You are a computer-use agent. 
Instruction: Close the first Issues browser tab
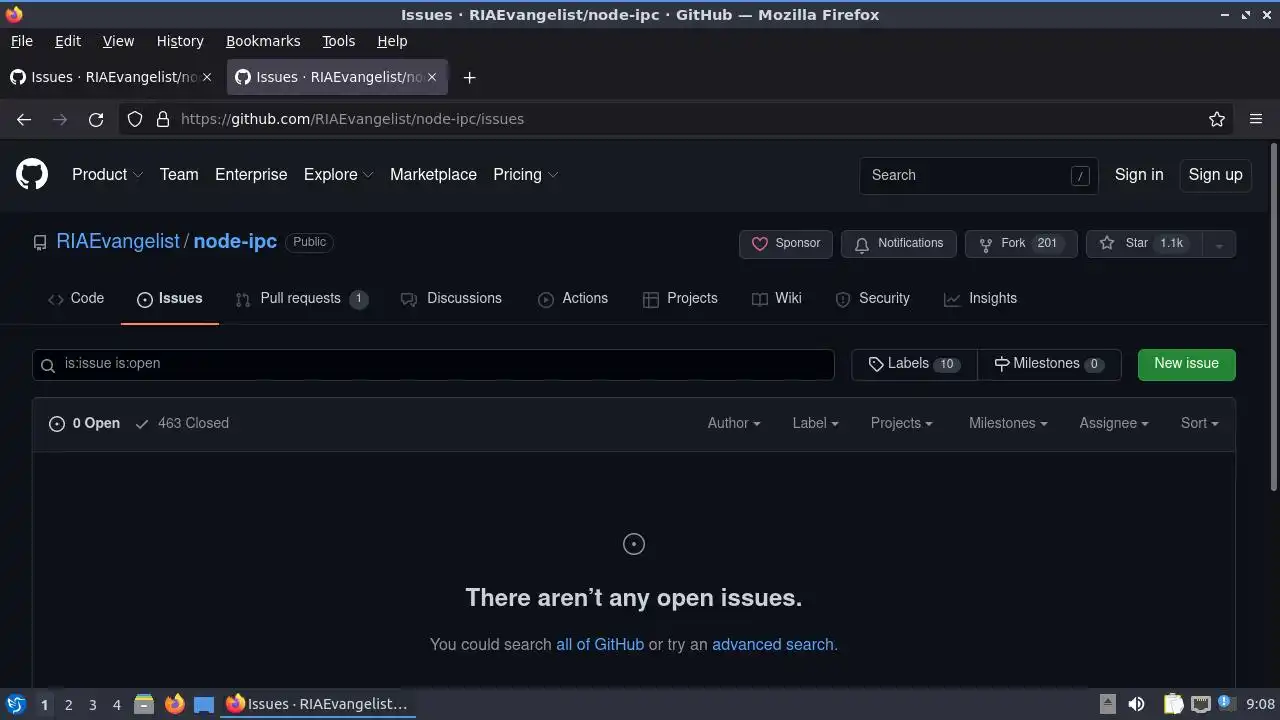pyautogui.click(x=207, y=77)
